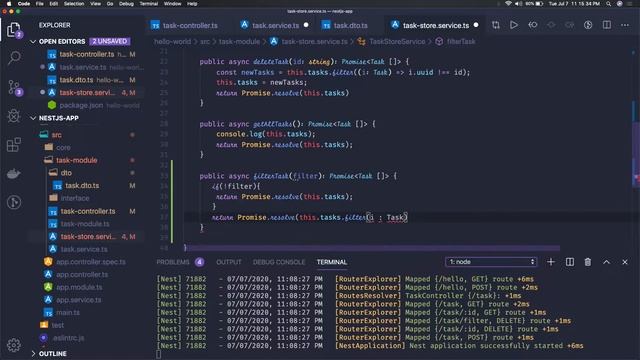Open the Selection menu
The height and width of the screenshot is (360, 640).
click(x=74, y=4)
